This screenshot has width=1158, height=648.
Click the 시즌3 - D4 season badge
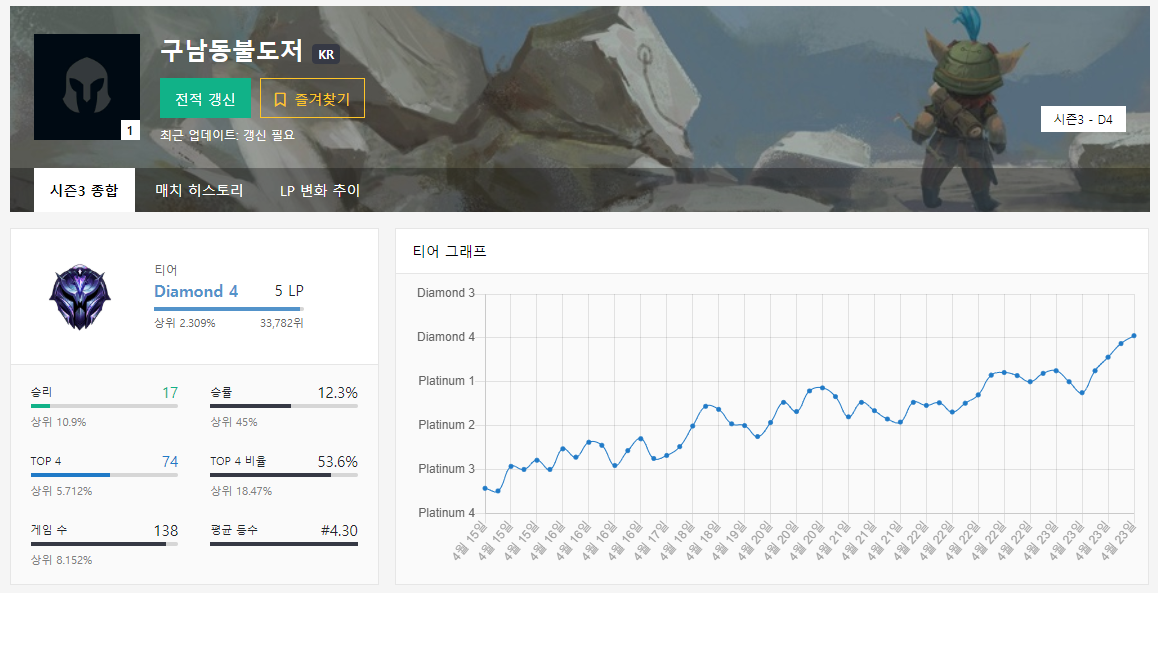[x=1082, y=119]
